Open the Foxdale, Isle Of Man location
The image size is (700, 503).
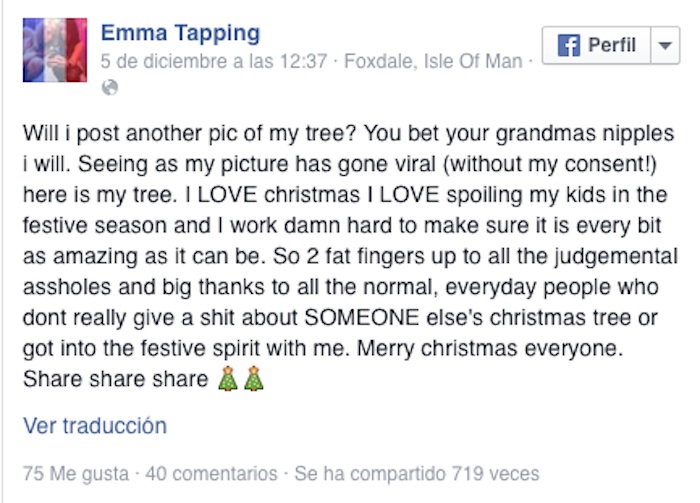432,62
